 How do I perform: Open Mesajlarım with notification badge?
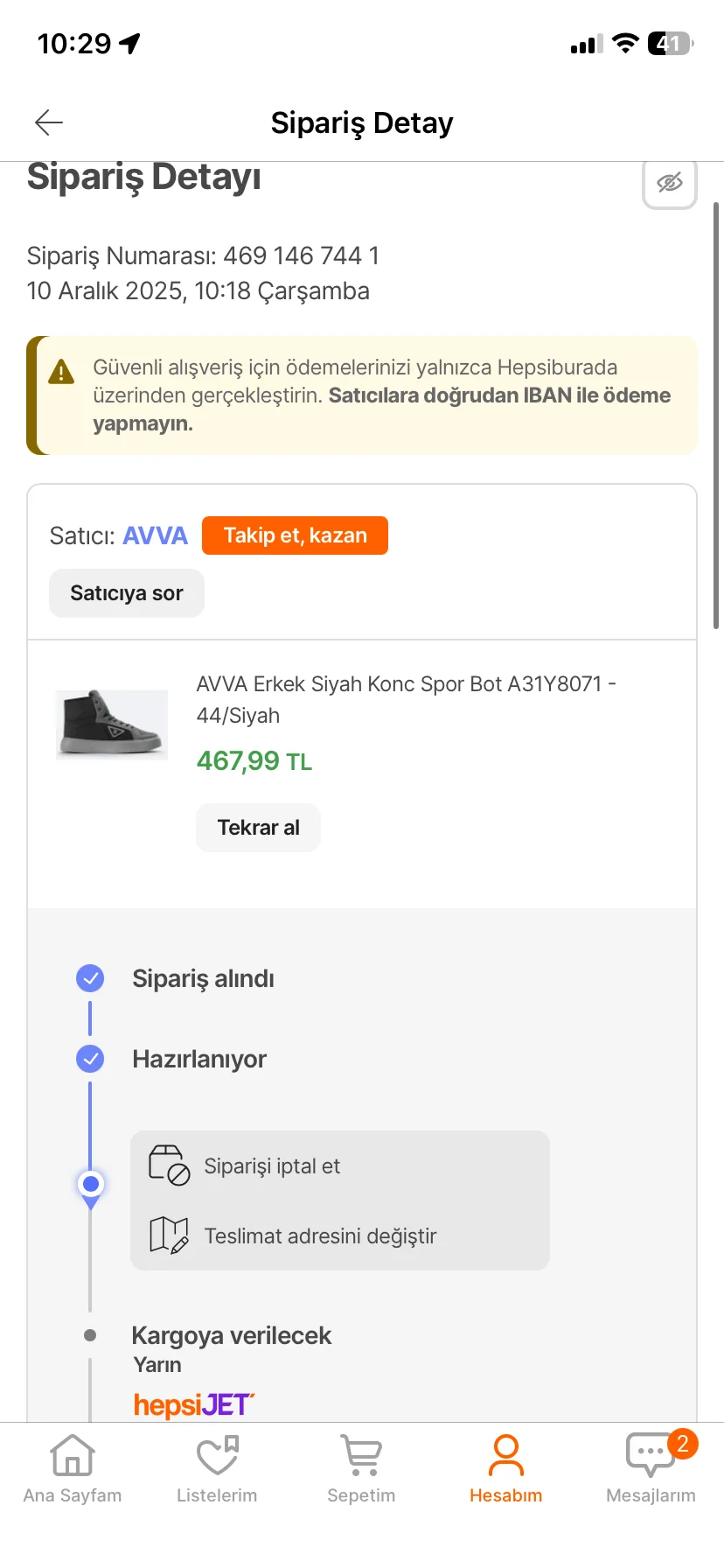tap(651, 1470)
